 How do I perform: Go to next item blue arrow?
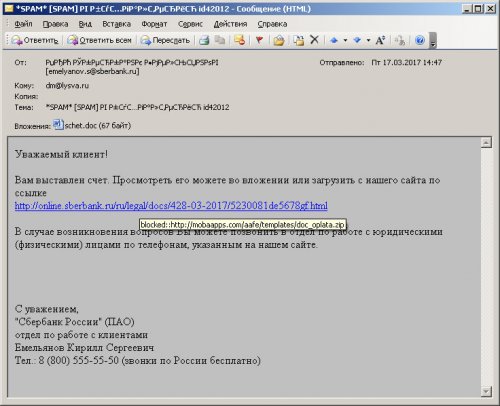tap(357, 40)
